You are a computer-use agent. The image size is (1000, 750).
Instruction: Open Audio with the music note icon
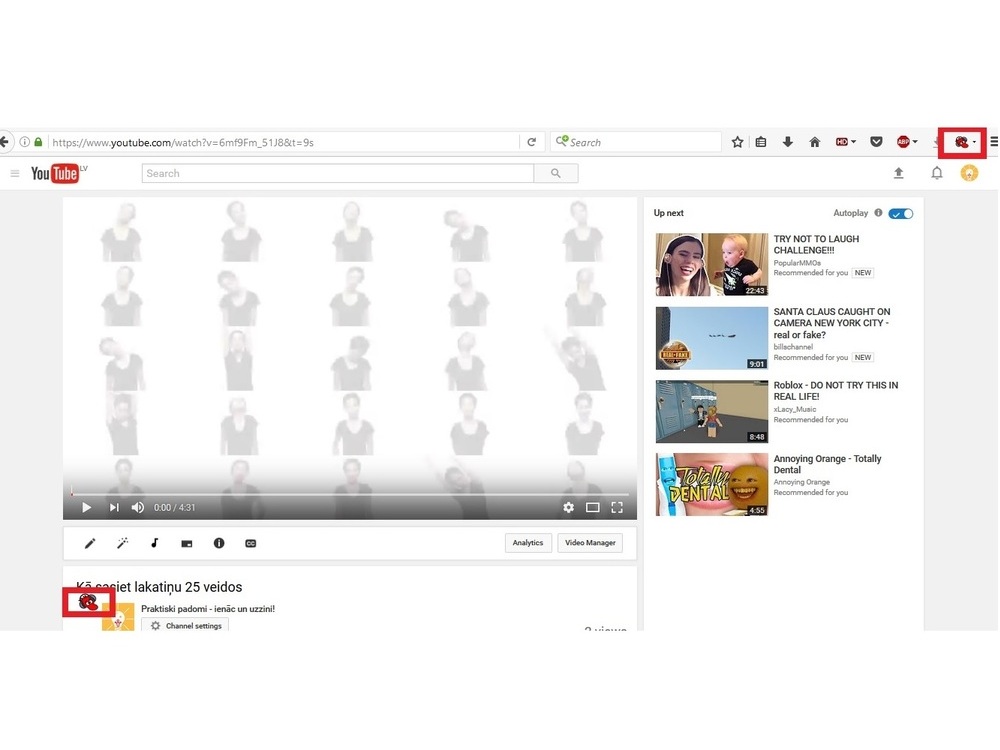point(154,543)
